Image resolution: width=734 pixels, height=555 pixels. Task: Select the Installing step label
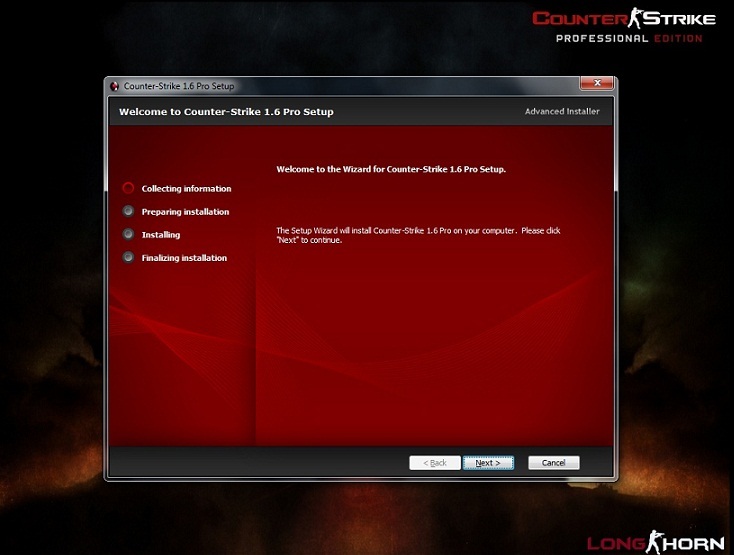161,235
